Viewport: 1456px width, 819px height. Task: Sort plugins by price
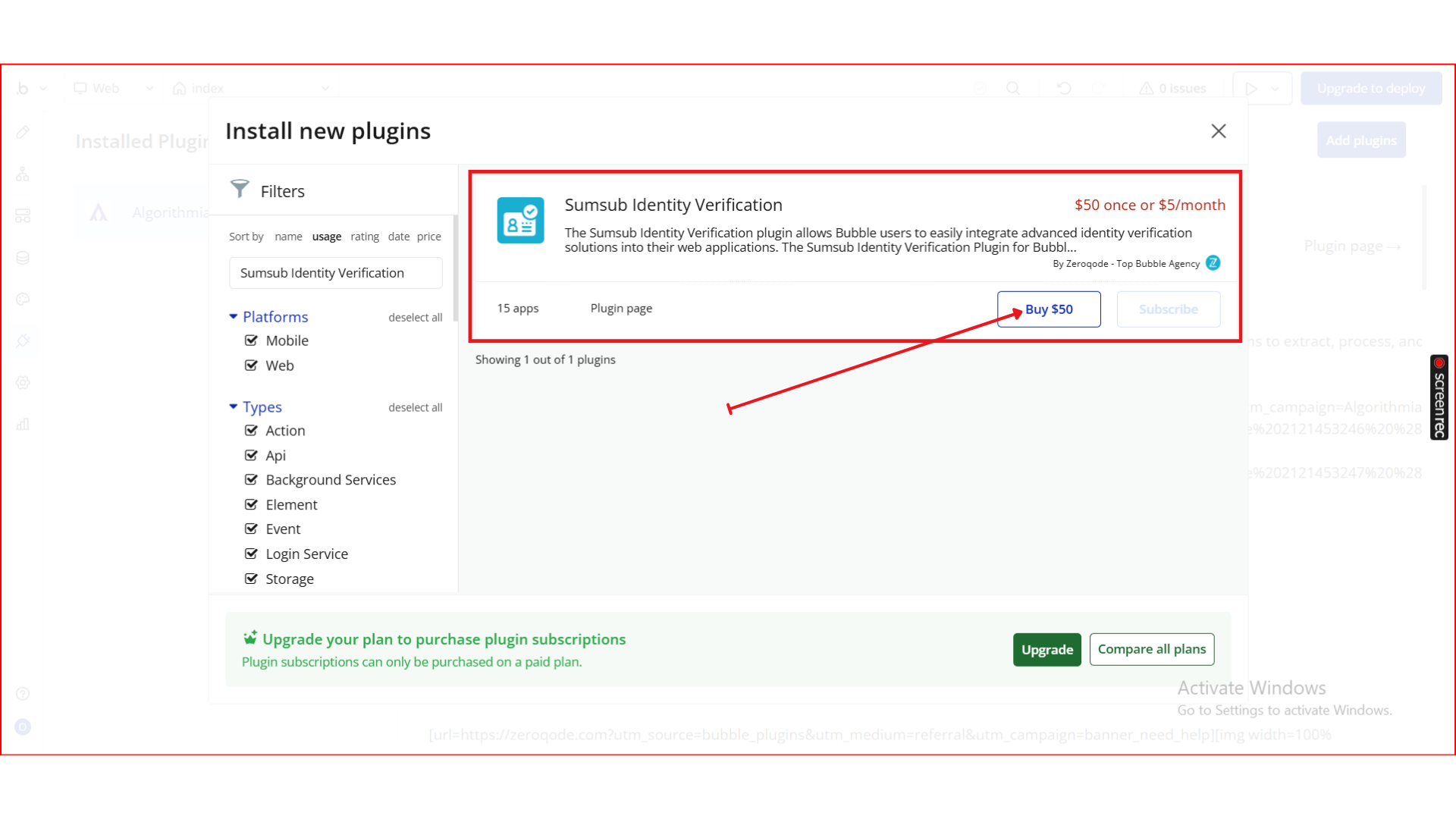tap(428, 237)
